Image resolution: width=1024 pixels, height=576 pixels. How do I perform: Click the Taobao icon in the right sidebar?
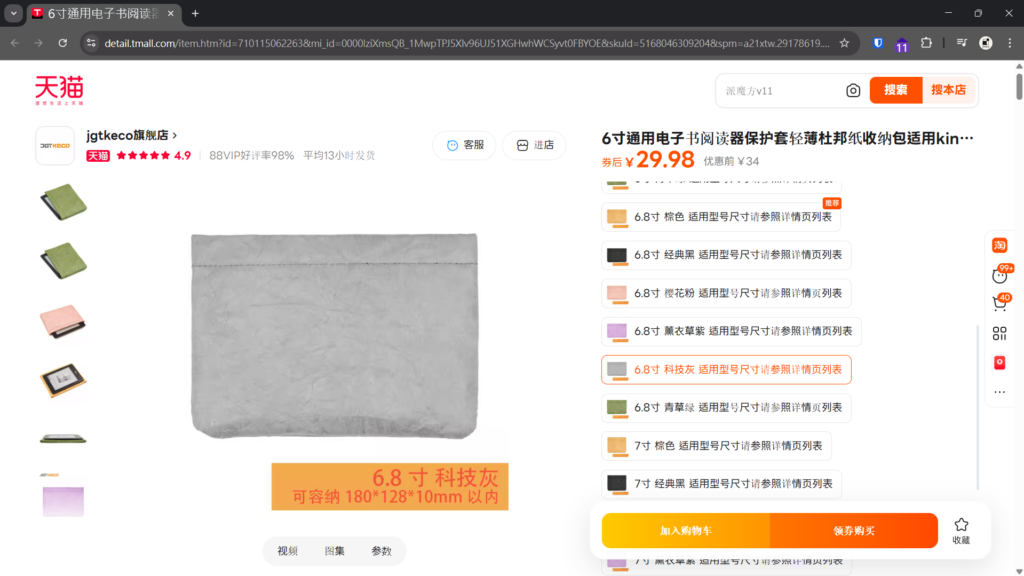pyautogui.click(x=999, y=245)
